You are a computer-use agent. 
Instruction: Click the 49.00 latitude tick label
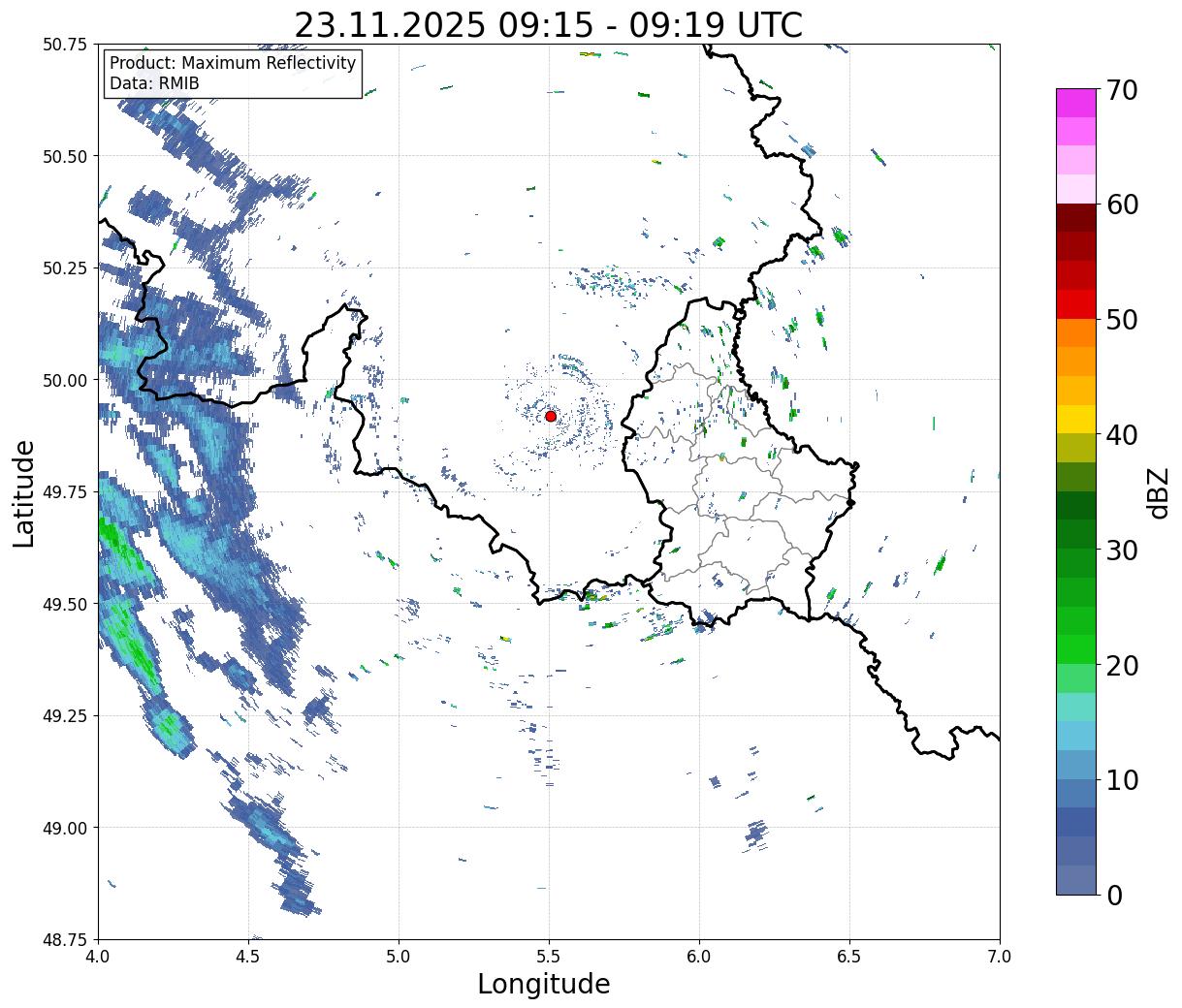point(66,828)
